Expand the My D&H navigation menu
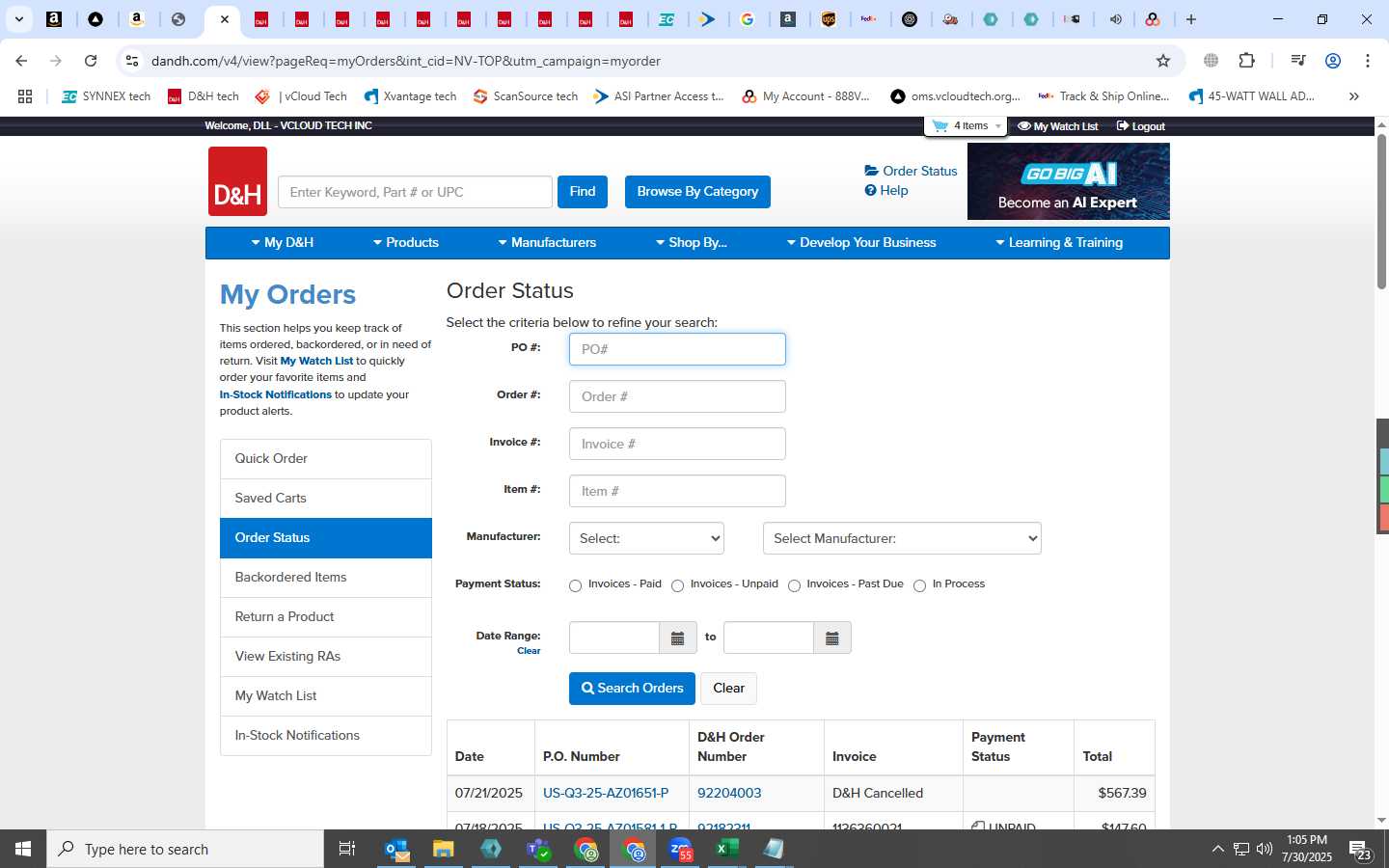 point(283,243)
